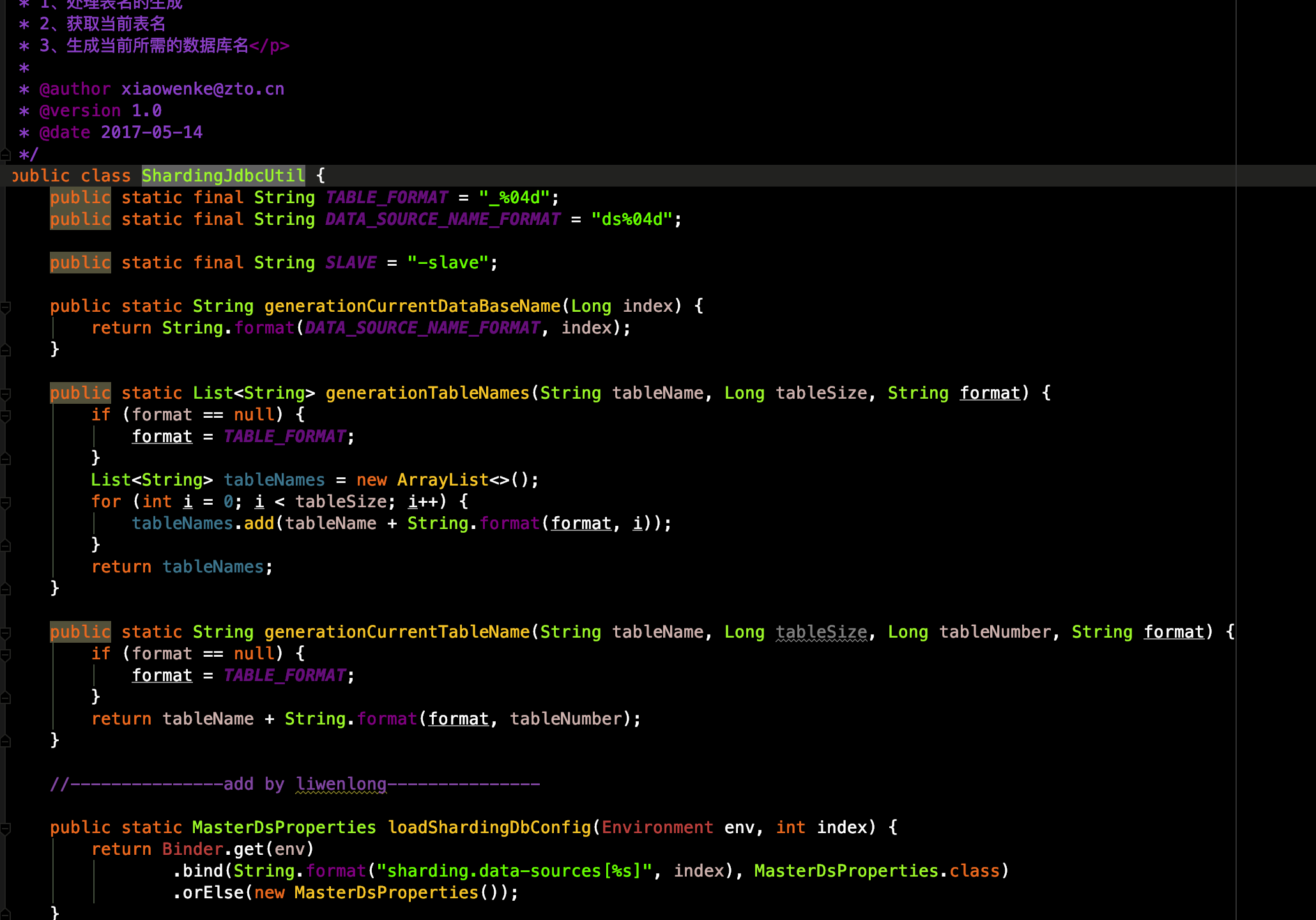Click the @version tag in the Javadoc
This screenshot has width=1316, height=920.
[80, 111]
